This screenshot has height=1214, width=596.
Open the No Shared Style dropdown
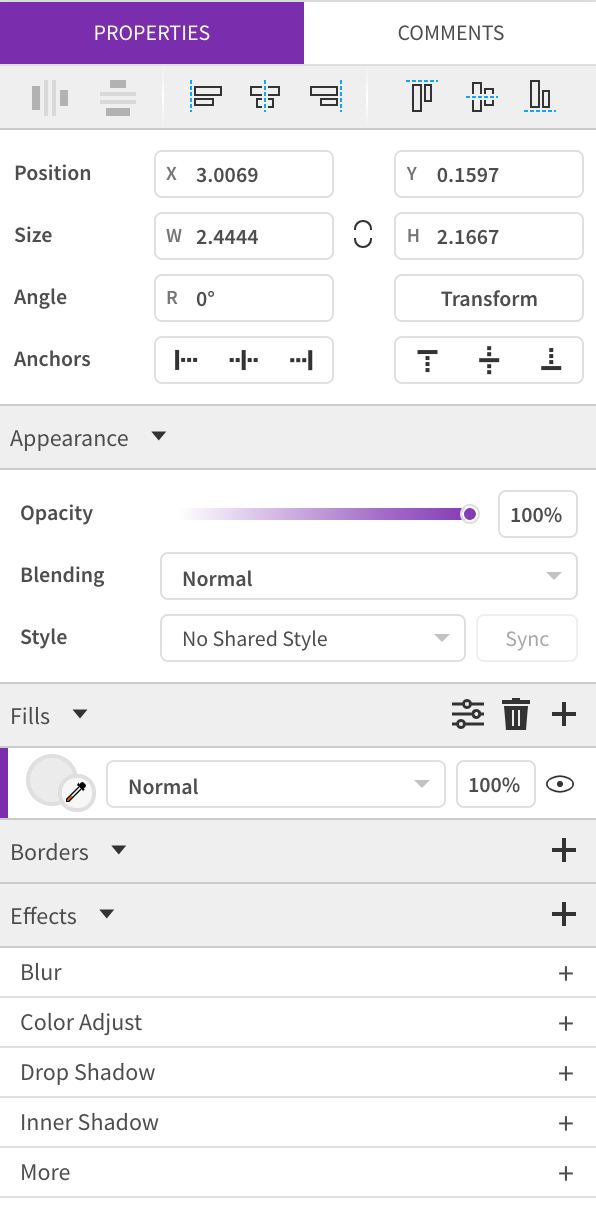pyautogui.click(x=313, y=638)
